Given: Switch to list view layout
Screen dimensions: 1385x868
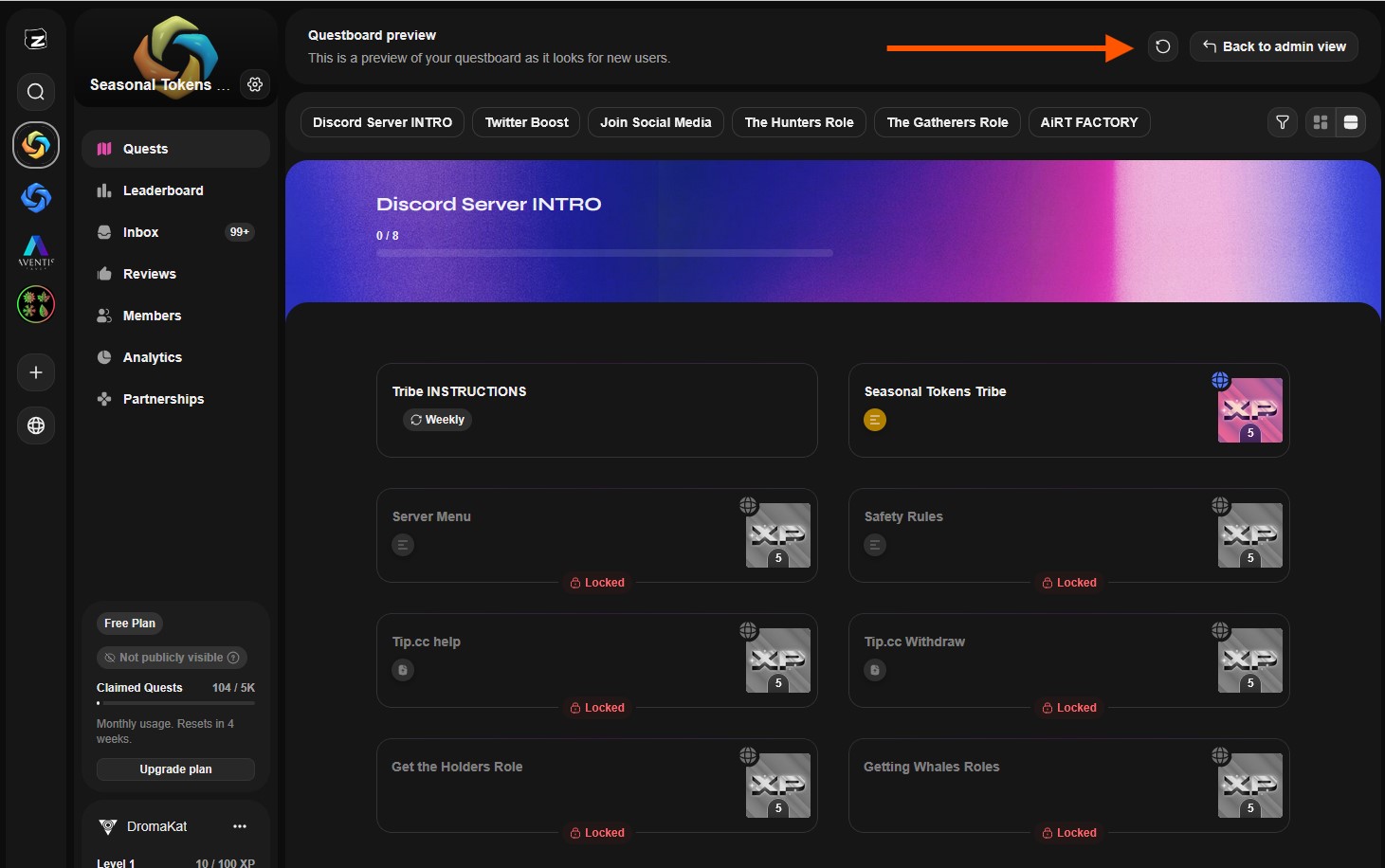Looking at the screenshot, I should pyautogui.click(x=1351, y=122).
